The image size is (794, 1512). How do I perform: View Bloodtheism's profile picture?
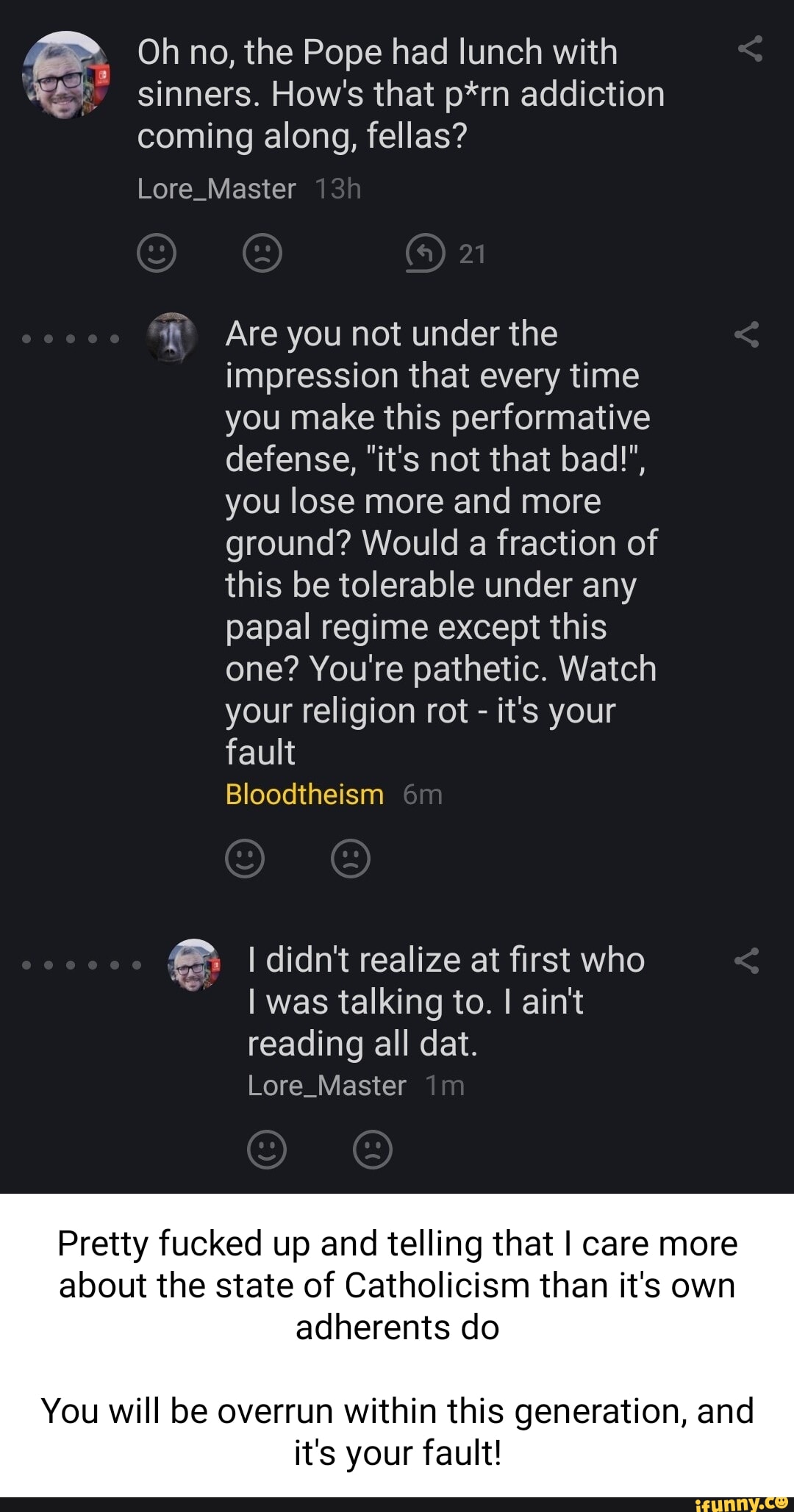point(172,337)
